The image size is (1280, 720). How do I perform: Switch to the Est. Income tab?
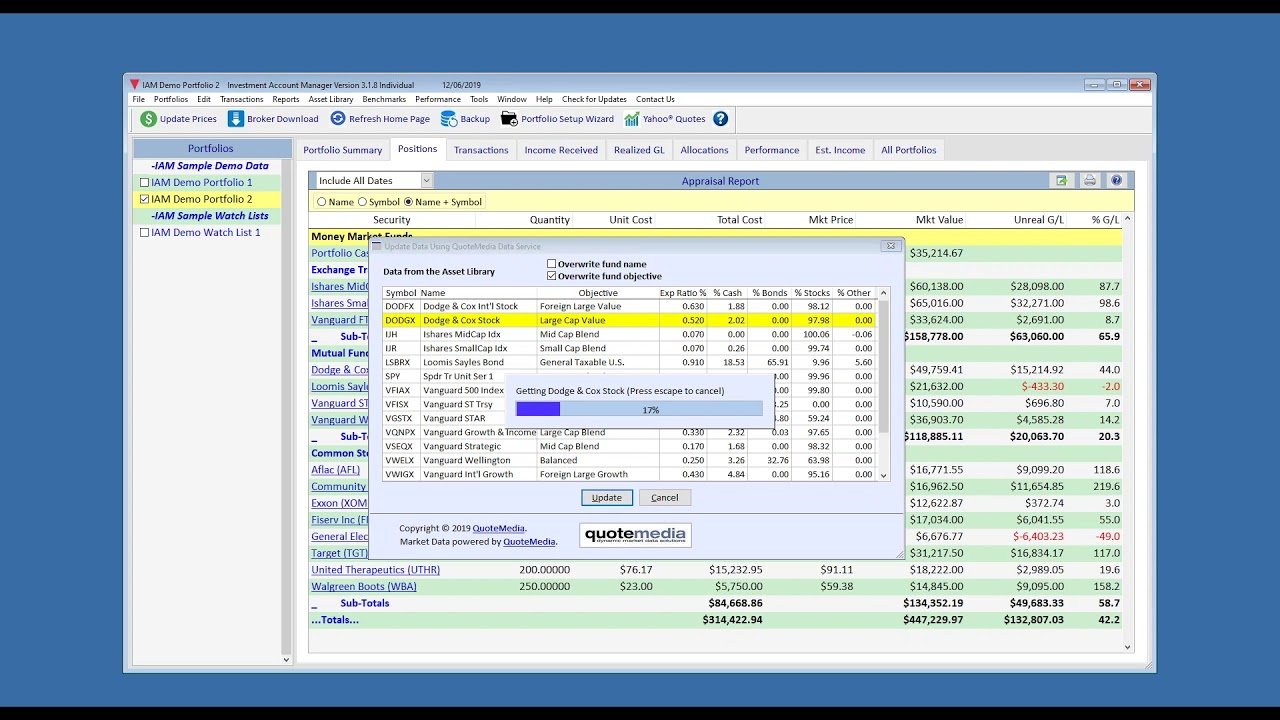(840, 150)
